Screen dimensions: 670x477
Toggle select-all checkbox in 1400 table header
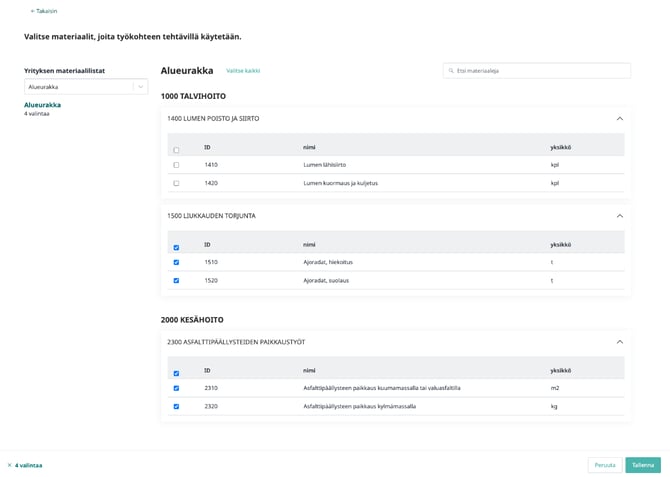(176, 150)
